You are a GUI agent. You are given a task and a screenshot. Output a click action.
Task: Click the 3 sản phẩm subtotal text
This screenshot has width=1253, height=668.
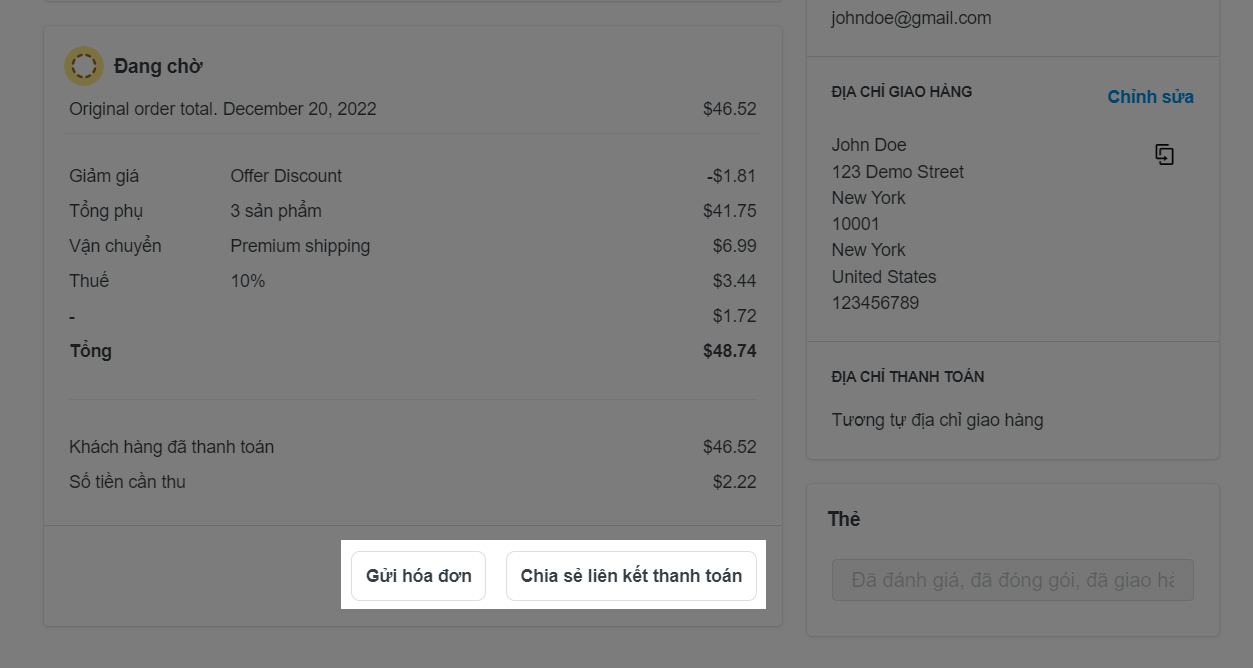coord(276,211)
